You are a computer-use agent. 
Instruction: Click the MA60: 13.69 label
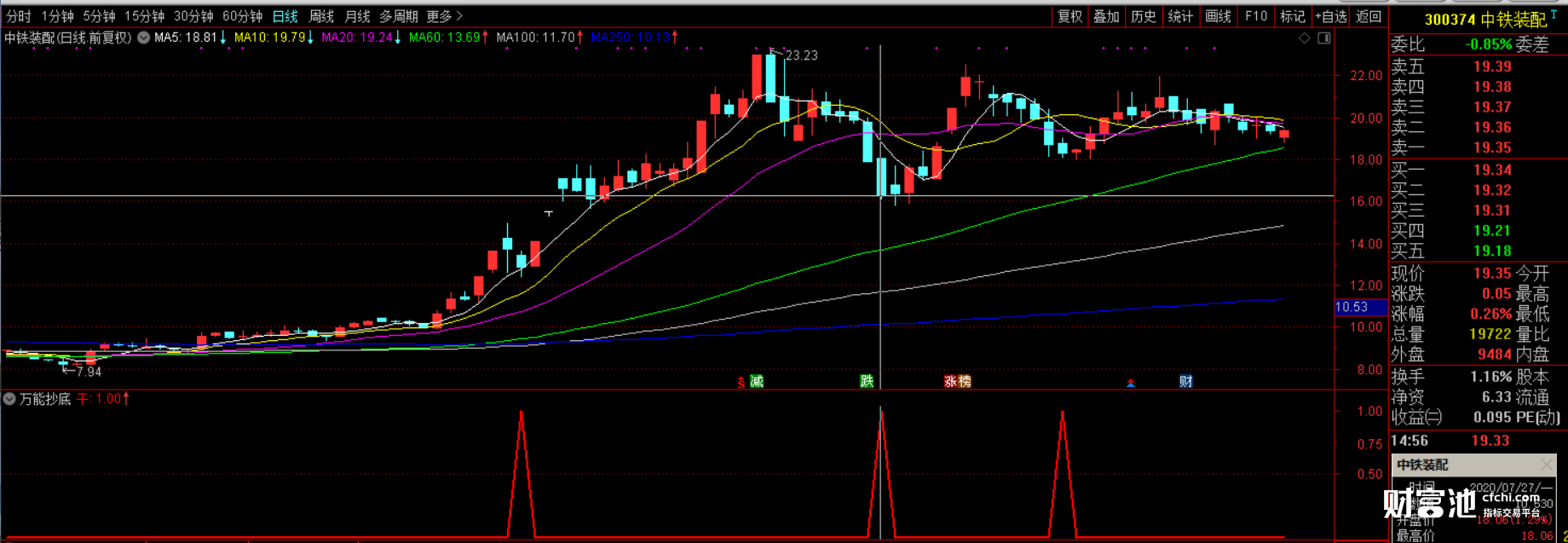[x=449, y=38]
